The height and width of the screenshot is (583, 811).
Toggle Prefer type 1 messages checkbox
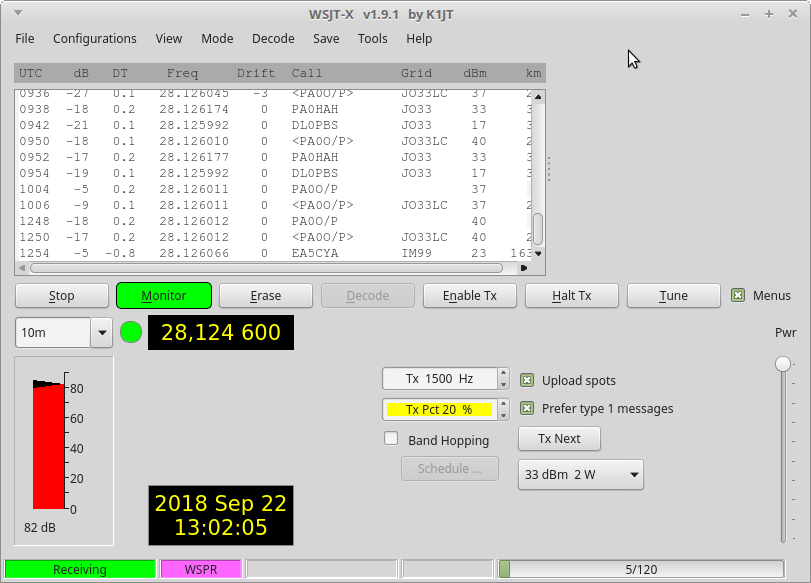(x=527, y=408)
